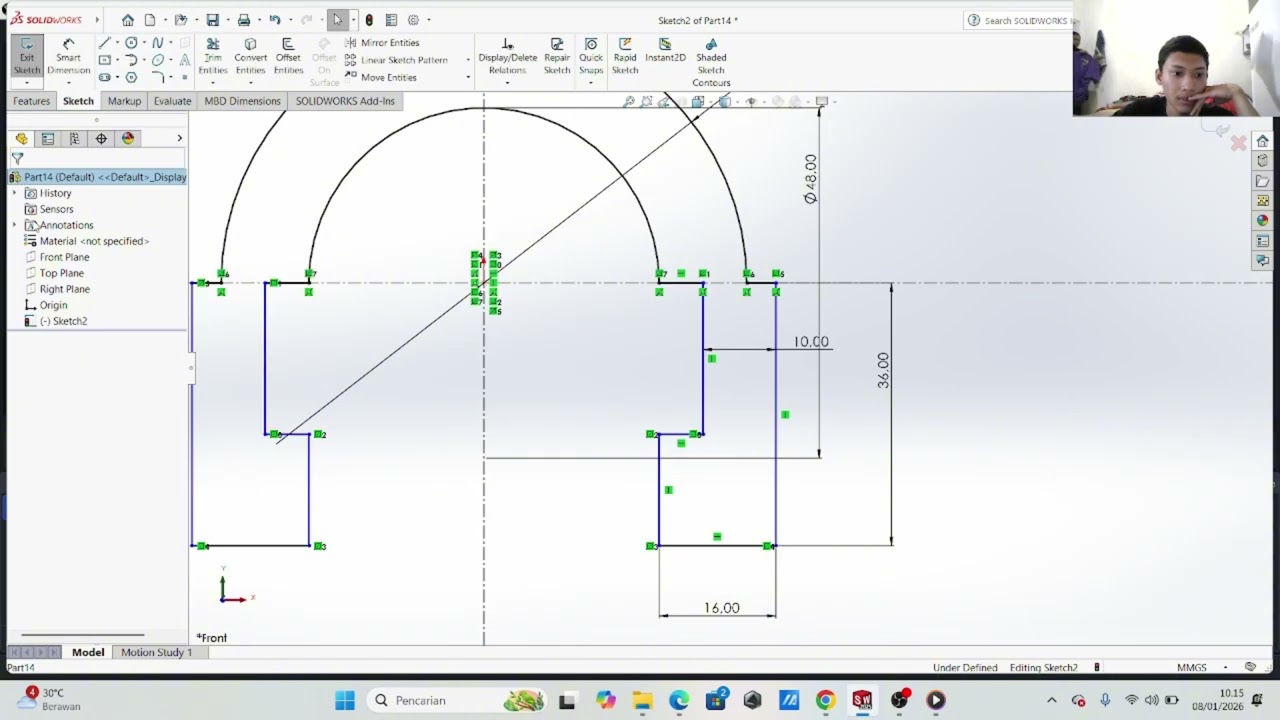Click the Rebuild traffic light icon
The height and width of the screenshot is (720, 1280).
[x=369, y=20]
